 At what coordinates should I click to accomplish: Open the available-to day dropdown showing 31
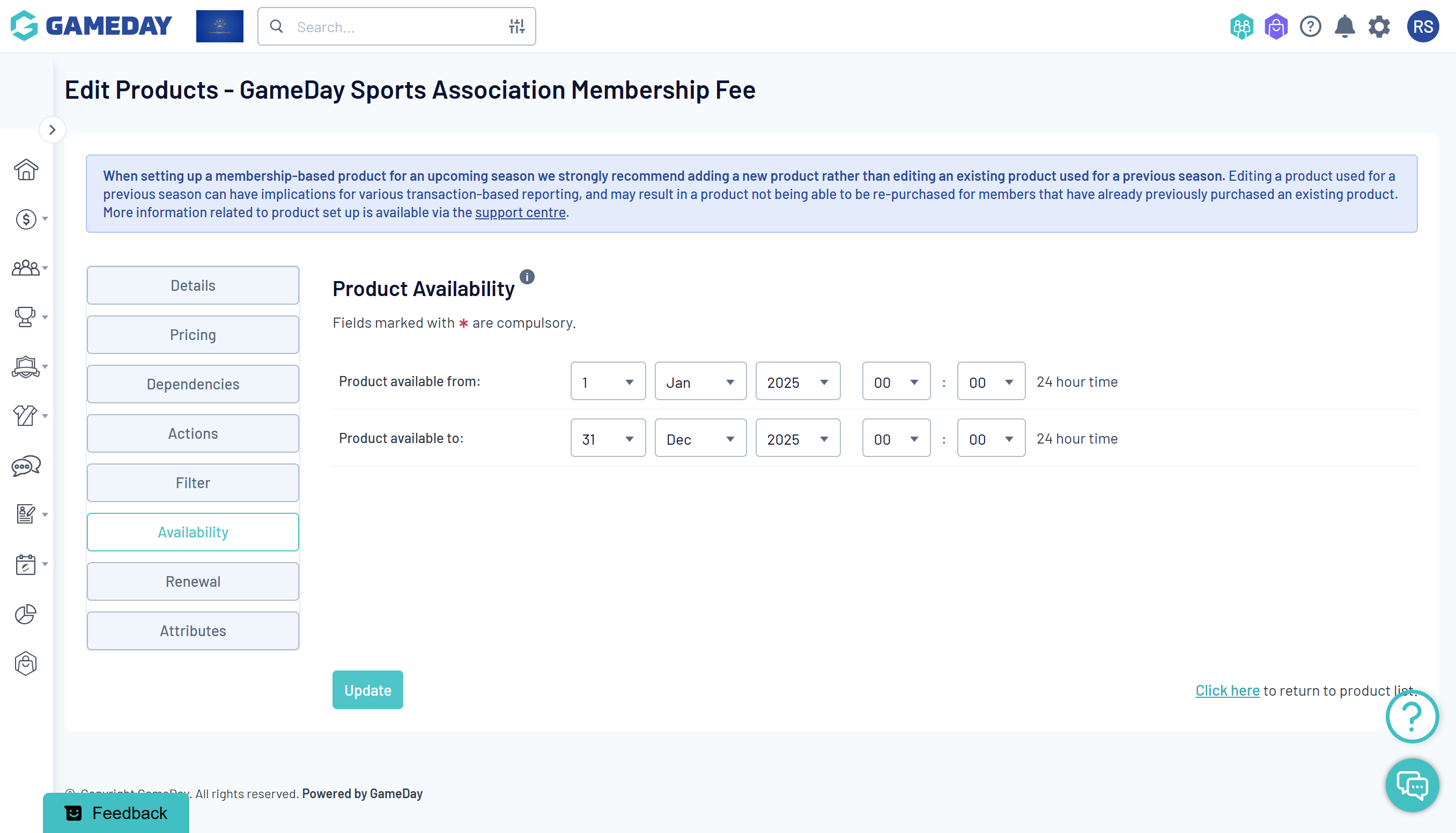(607, 438)
